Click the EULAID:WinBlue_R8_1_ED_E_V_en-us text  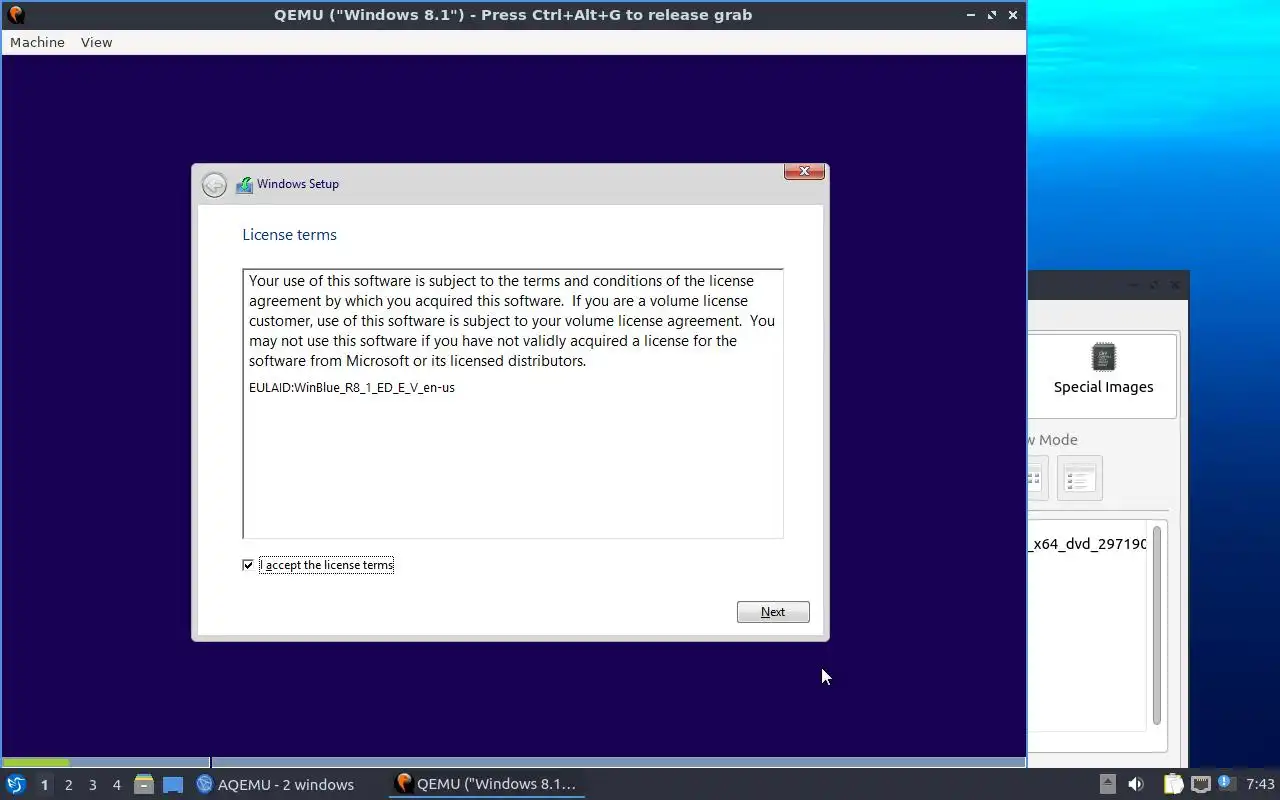pyautogui.click(x=352, y=387)
